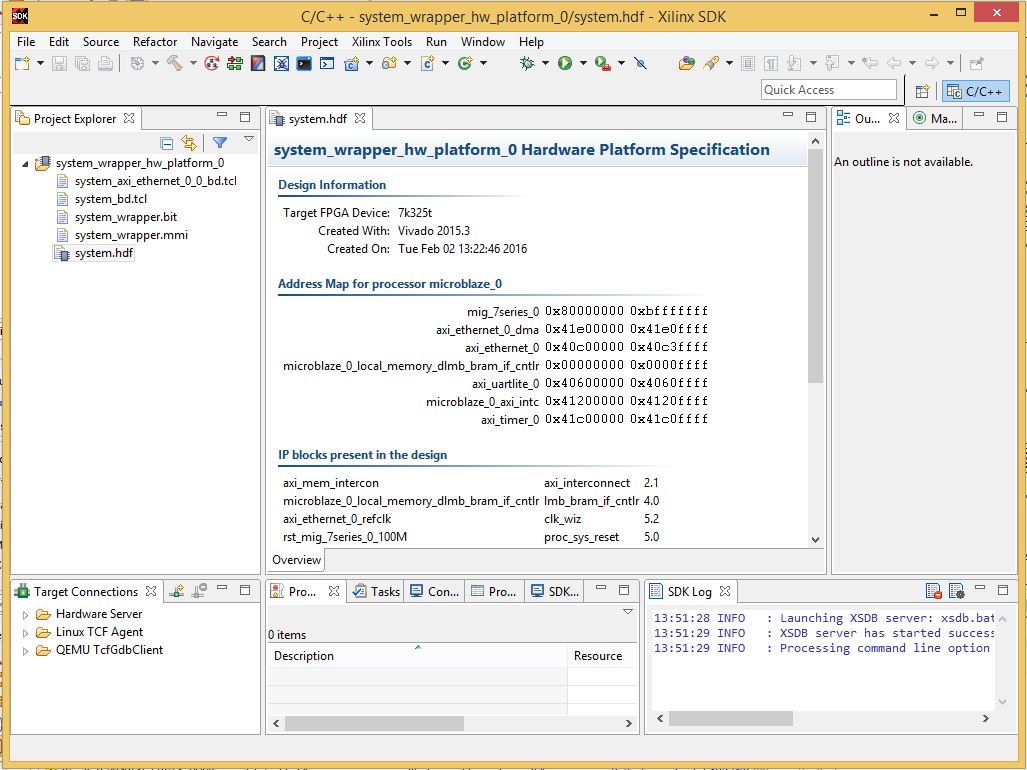Click the Debug bug icon in toolbar

pos(527,63)
